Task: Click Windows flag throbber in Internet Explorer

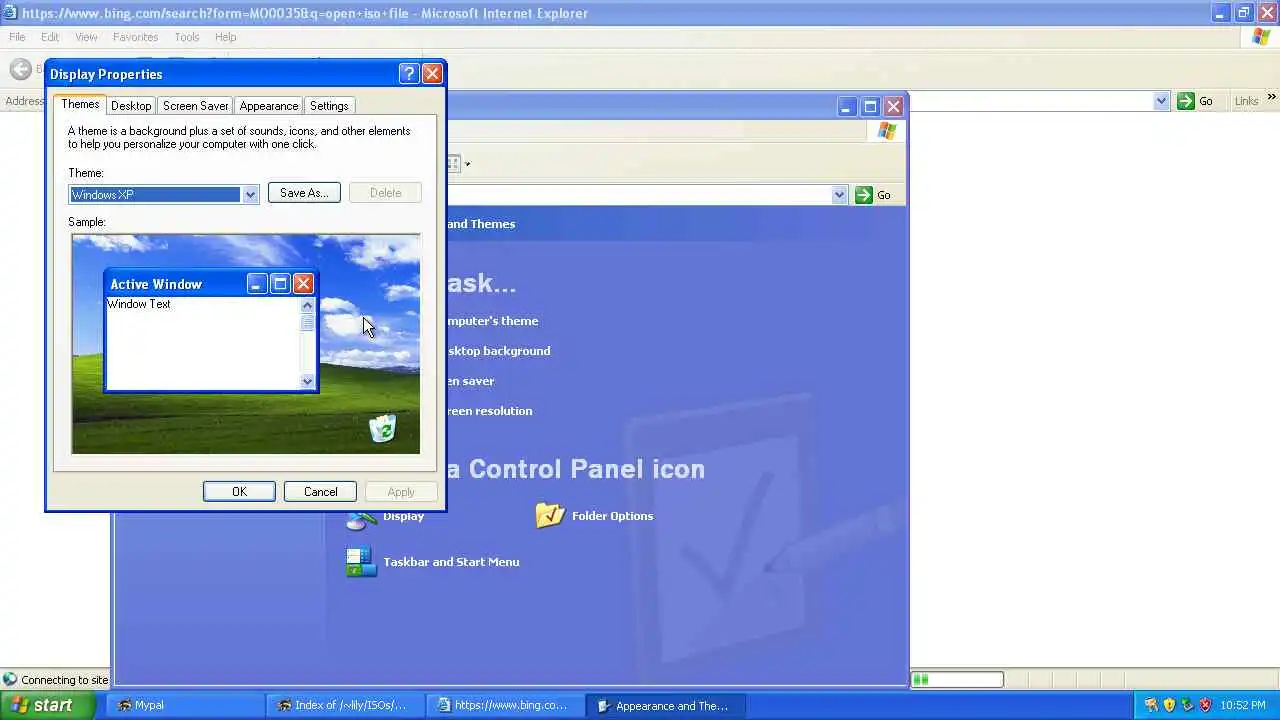Action: [1262, 37]
